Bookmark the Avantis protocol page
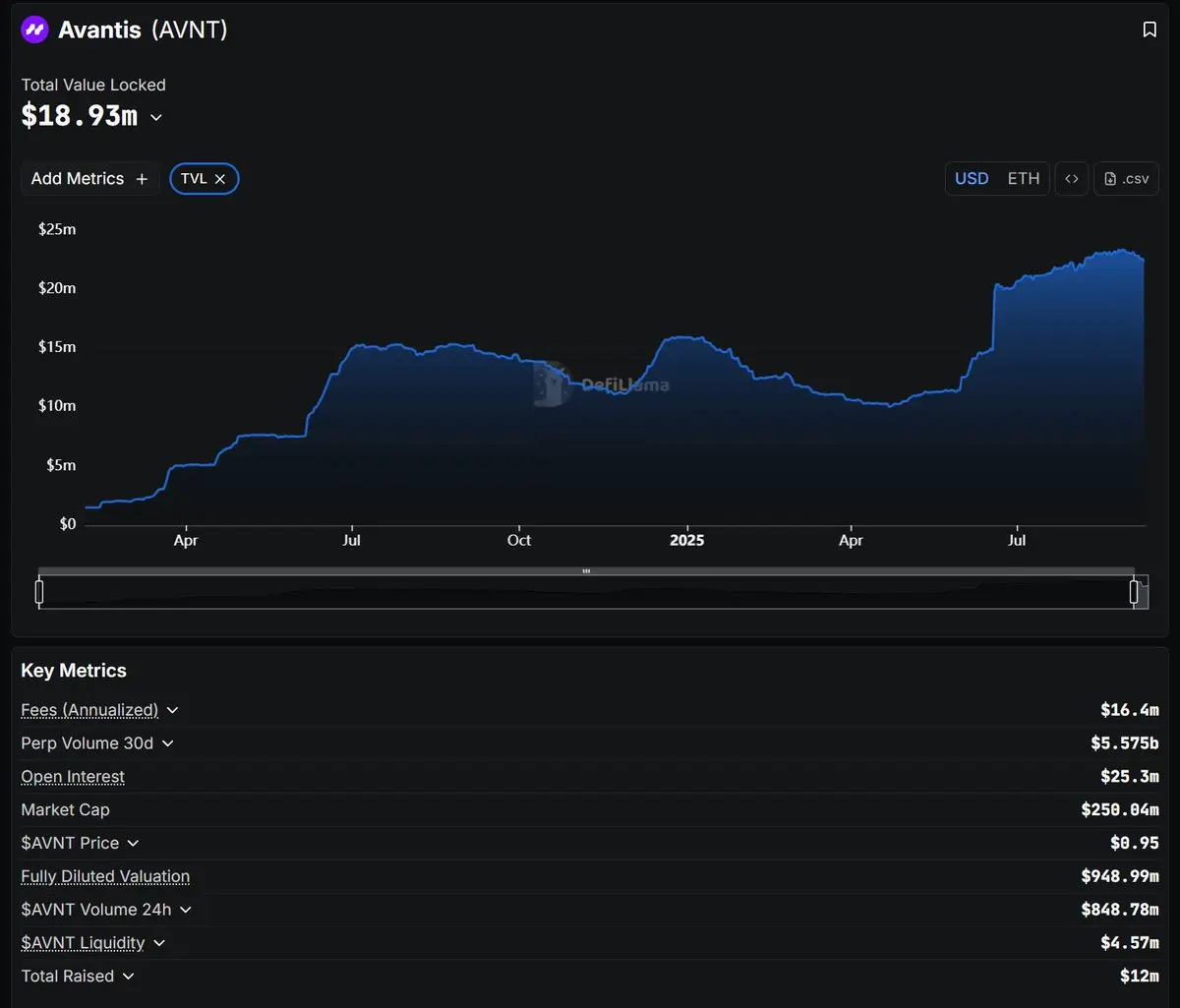The image size is (1180, 1008). [1150, 30]
